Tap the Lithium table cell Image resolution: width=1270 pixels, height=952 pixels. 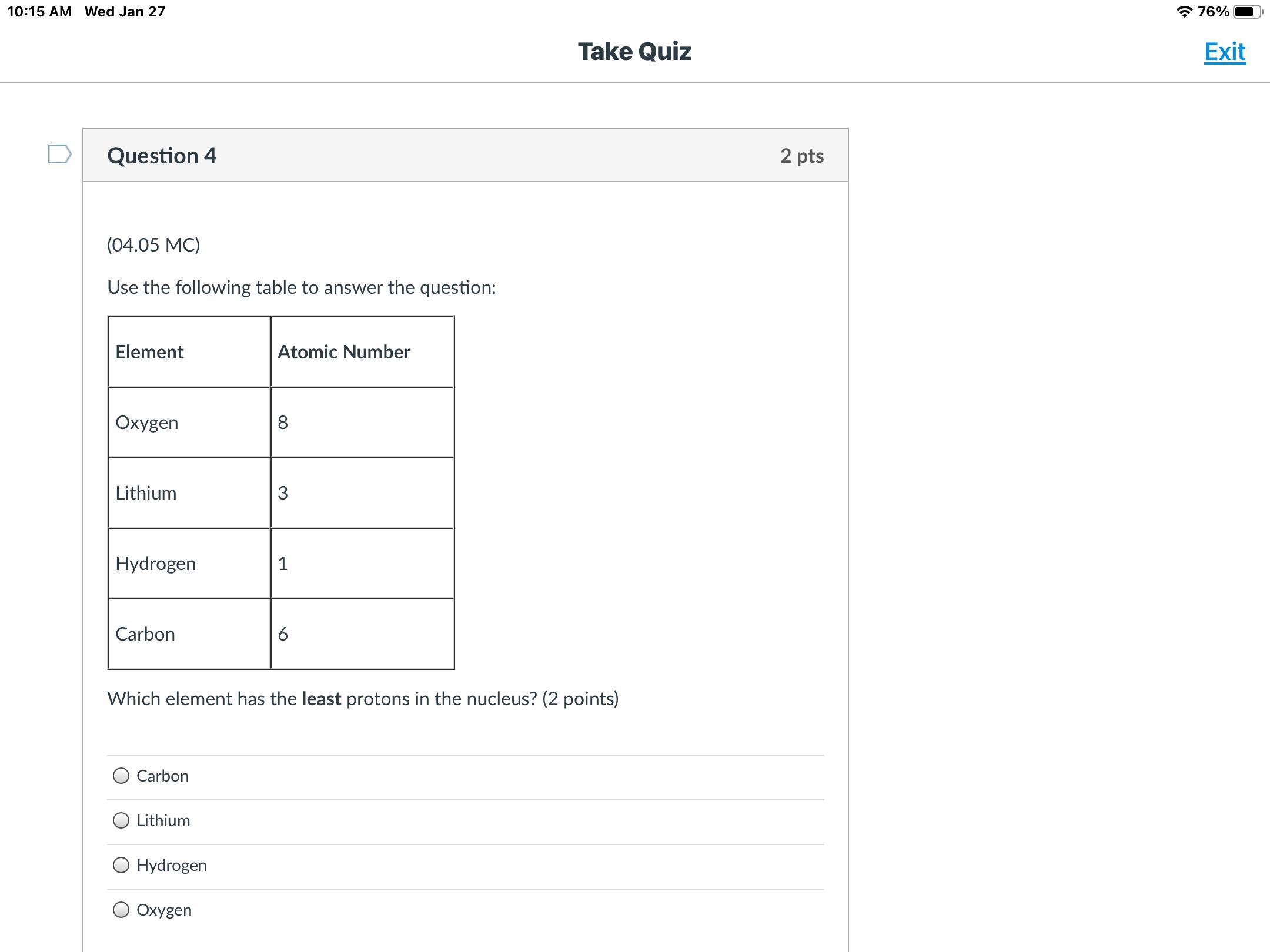189,492
